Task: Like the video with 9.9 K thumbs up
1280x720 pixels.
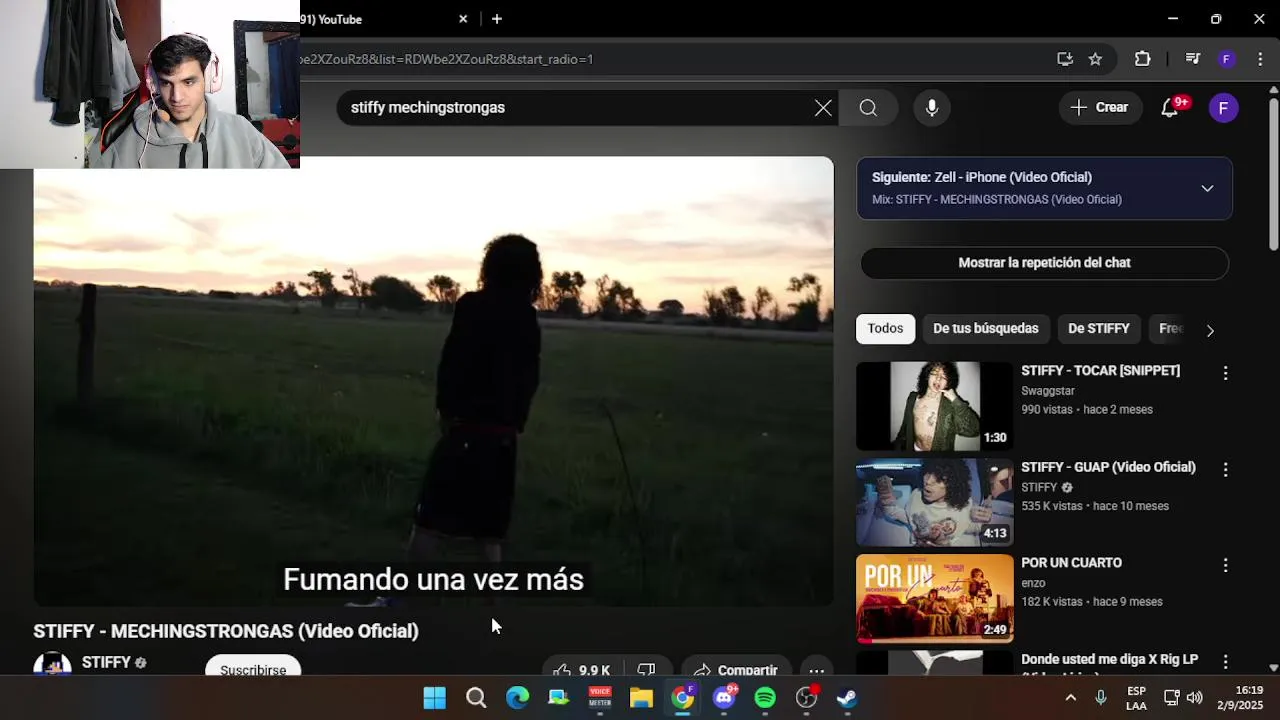Action: pyautogui.click(x=581, y=669)
